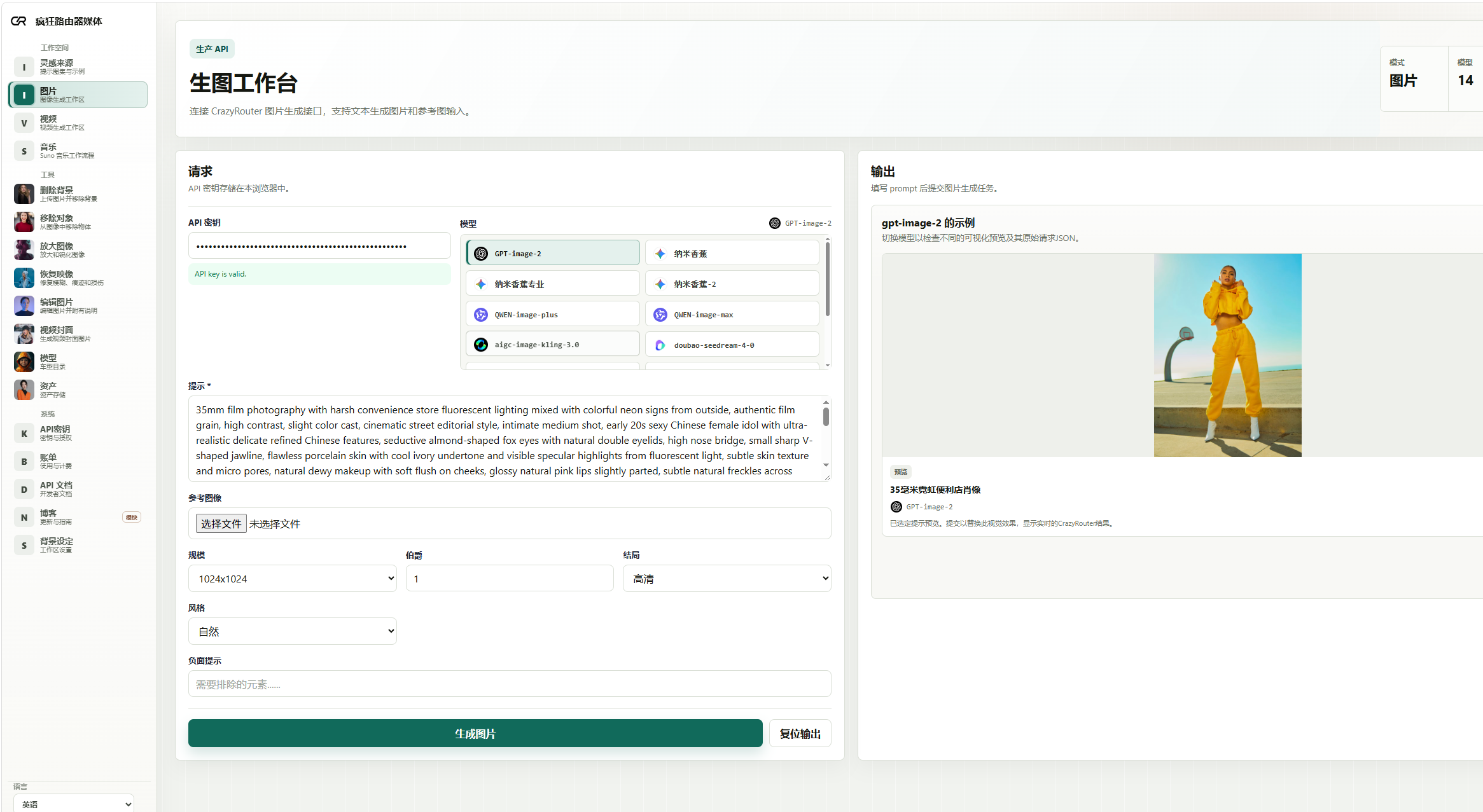
Task: Open the 背景设定 sidebar S icon
Action: 24,545
